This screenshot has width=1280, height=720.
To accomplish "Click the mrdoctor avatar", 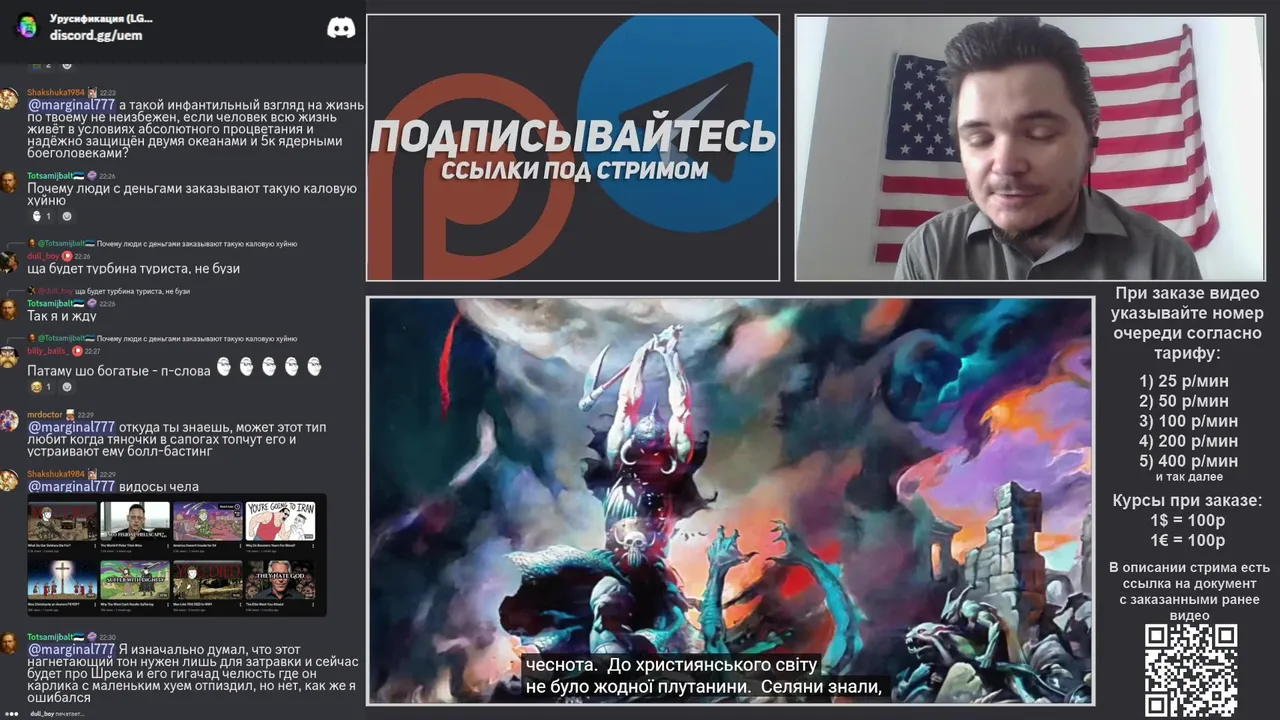I will [x=9, y=421].
